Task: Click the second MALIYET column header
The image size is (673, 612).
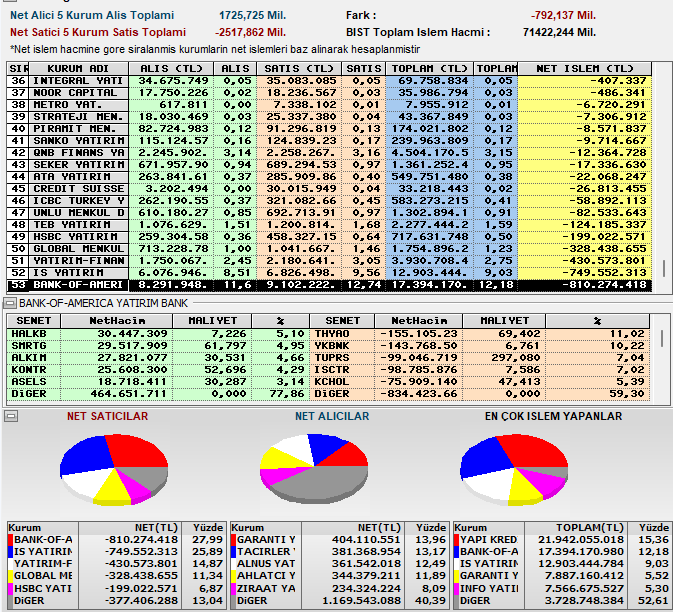Action: click(x=504, y=321)
